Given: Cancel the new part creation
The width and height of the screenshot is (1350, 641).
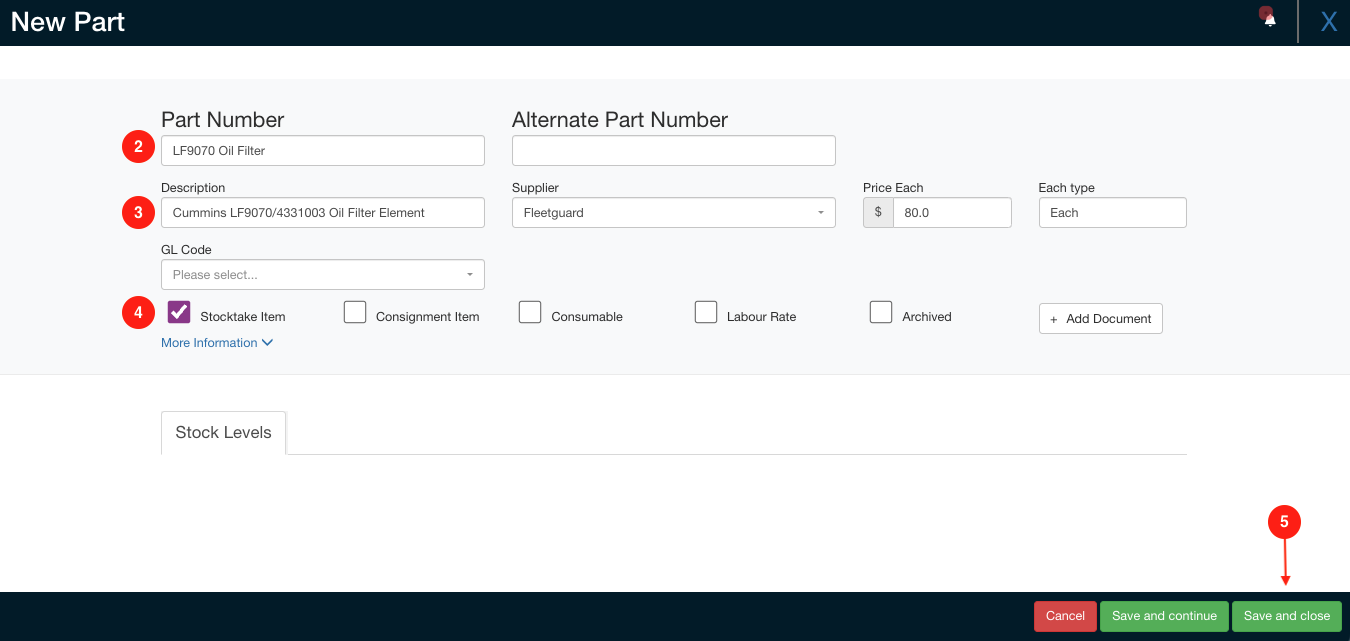Looking at the screenshot, I should click(1064, 616).
